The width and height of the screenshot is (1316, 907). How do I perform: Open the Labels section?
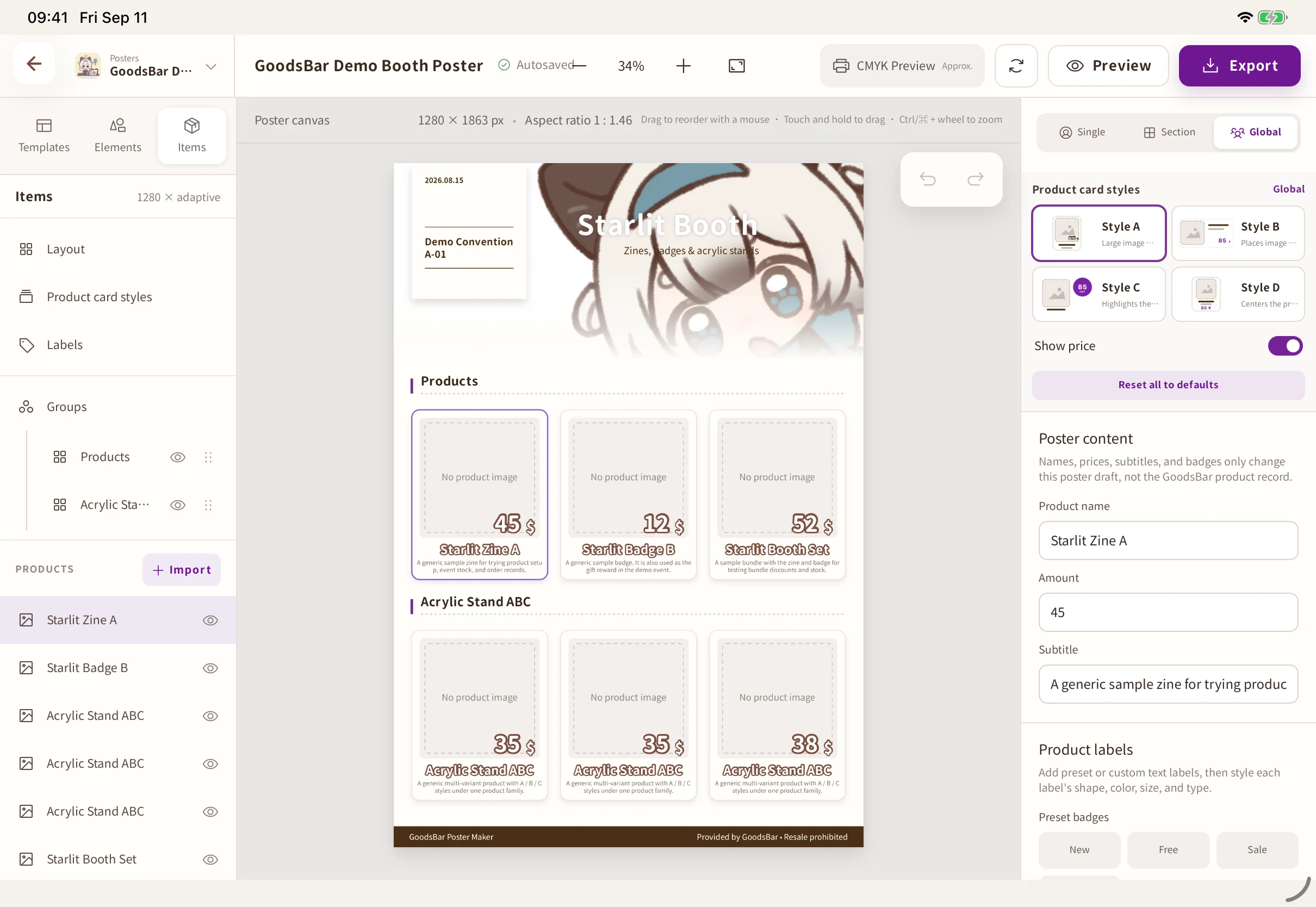click(x=117, y=345)
